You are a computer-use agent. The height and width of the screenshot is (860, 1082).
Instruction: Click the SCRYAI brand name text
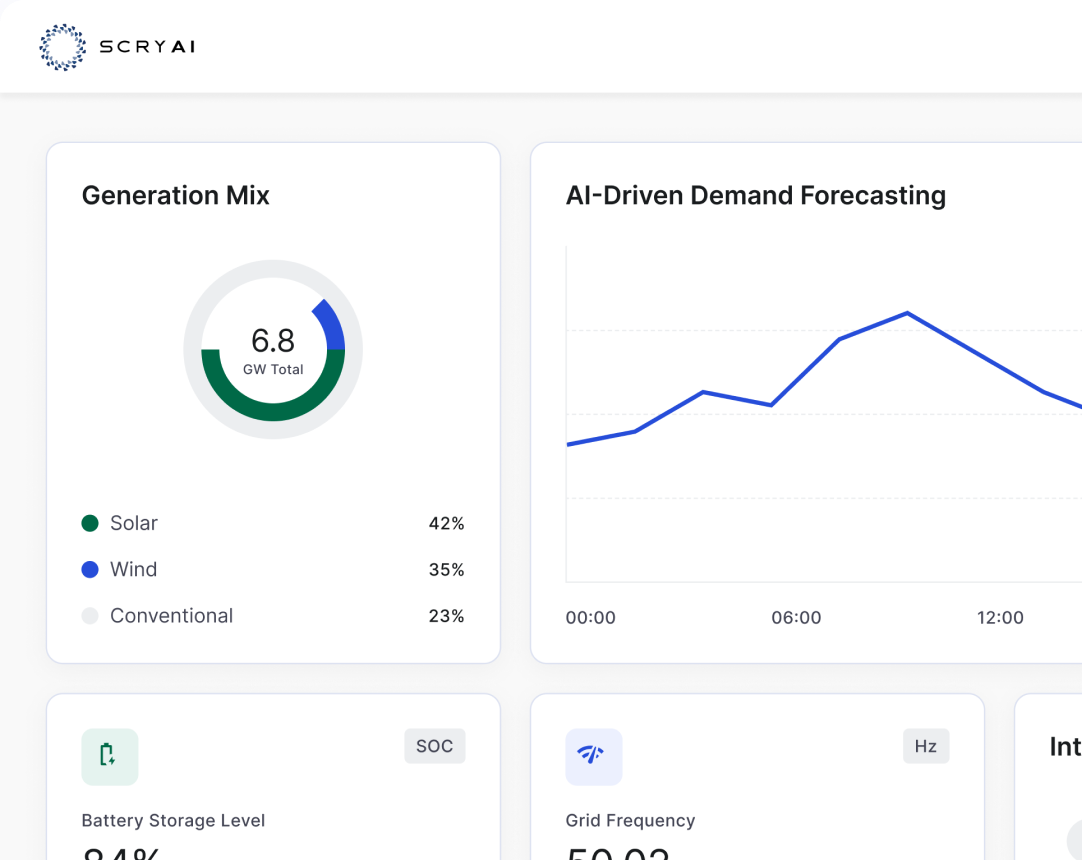click(x=148, y=47)
